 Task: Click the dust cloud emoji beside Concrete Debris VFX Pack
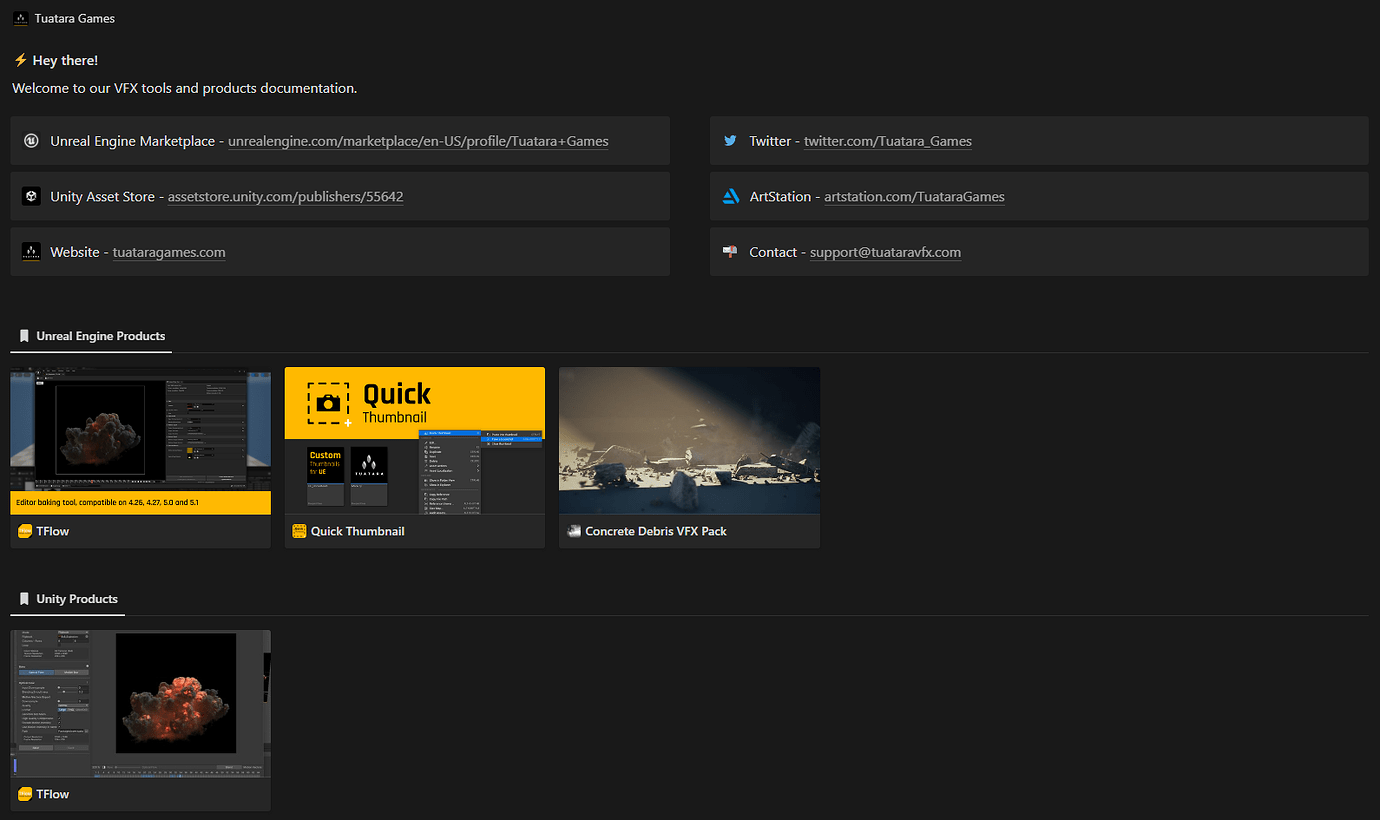coord(573,531)
